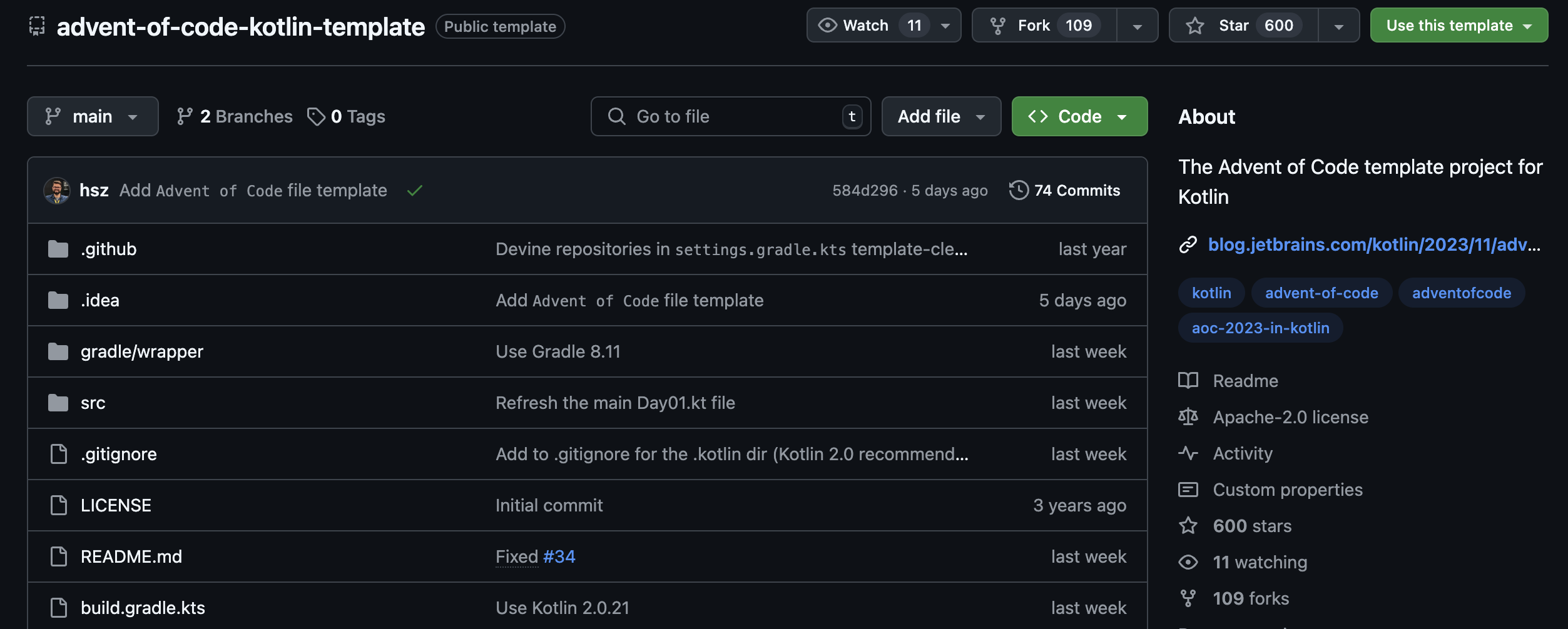The width and height of the screenshot is (1568, 629).
Task: Open 'Use Gradle 8.11' commit message
Action: [x=557, y=351]
